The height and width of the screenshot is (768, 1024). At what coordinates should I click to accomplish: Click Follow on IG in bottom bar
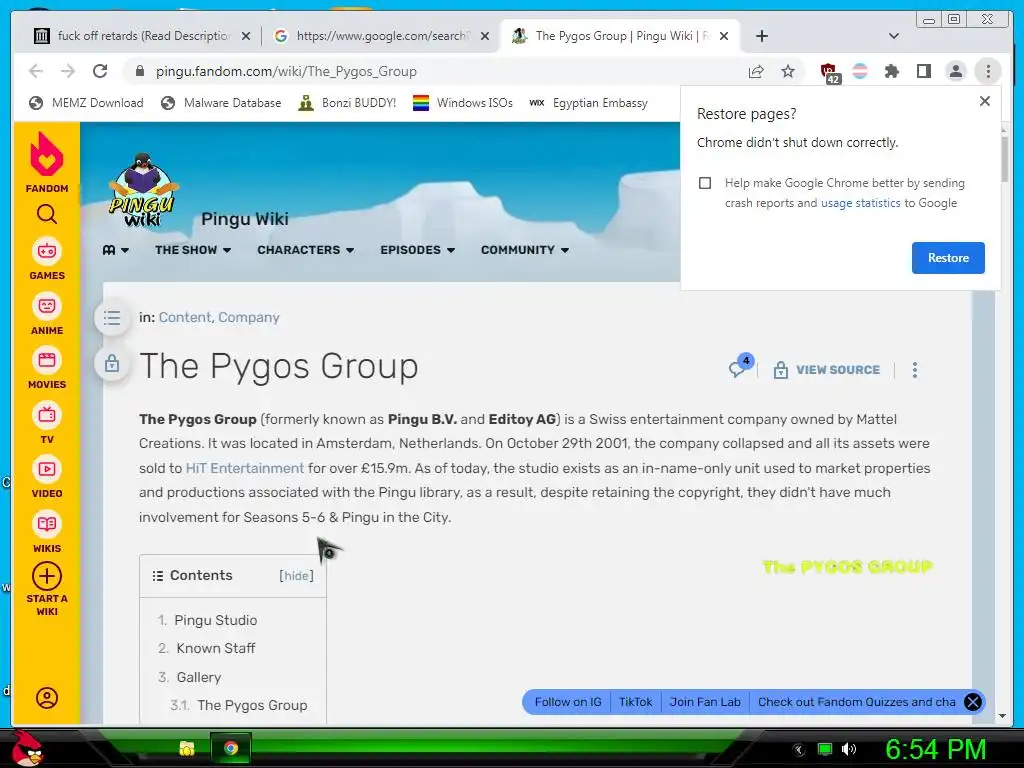(x=568, y=702)
